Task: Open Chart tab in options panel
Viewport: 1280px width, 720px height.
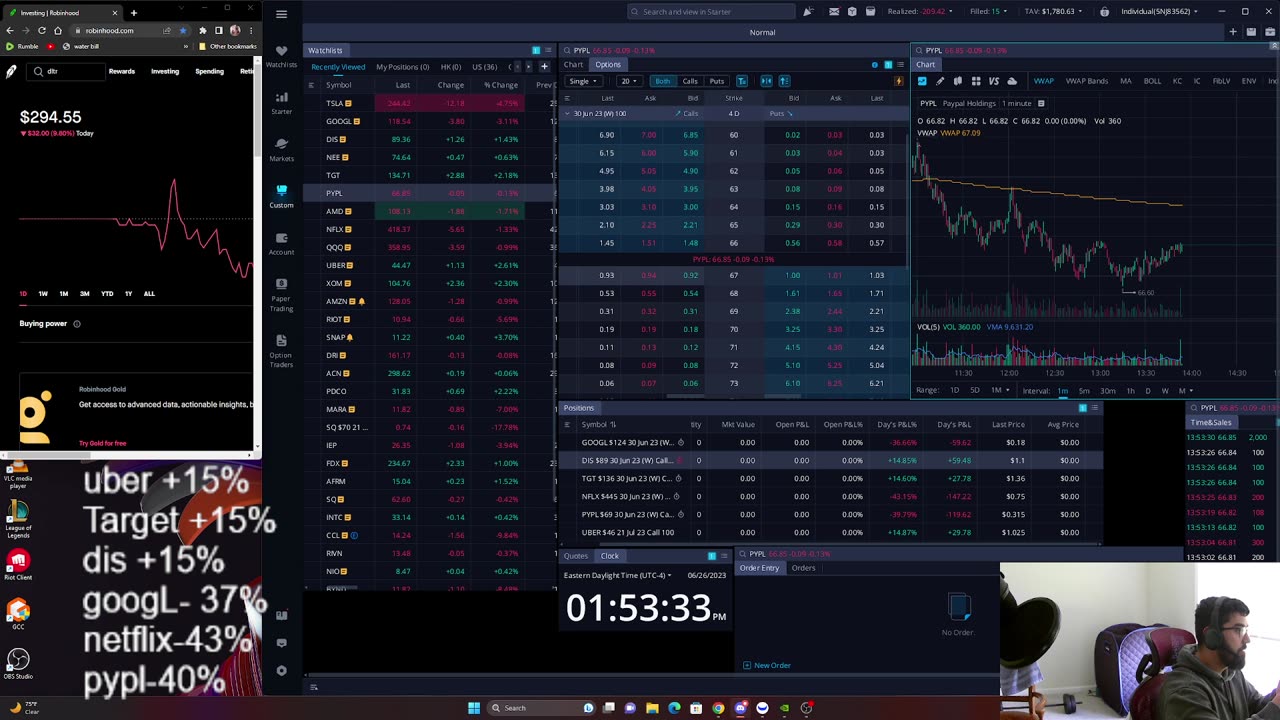Action: point(573,65)
